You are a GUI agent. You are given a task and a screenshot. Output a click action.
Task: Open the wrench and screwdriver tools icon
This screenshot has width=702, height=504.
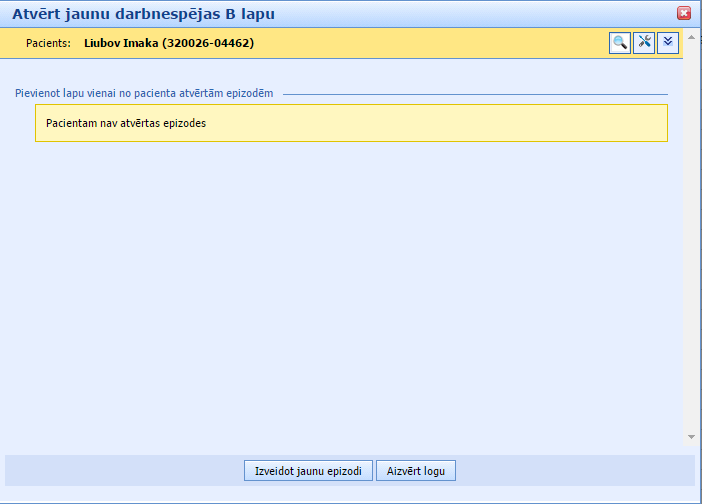pyautogui.click(x=644, y=42)
